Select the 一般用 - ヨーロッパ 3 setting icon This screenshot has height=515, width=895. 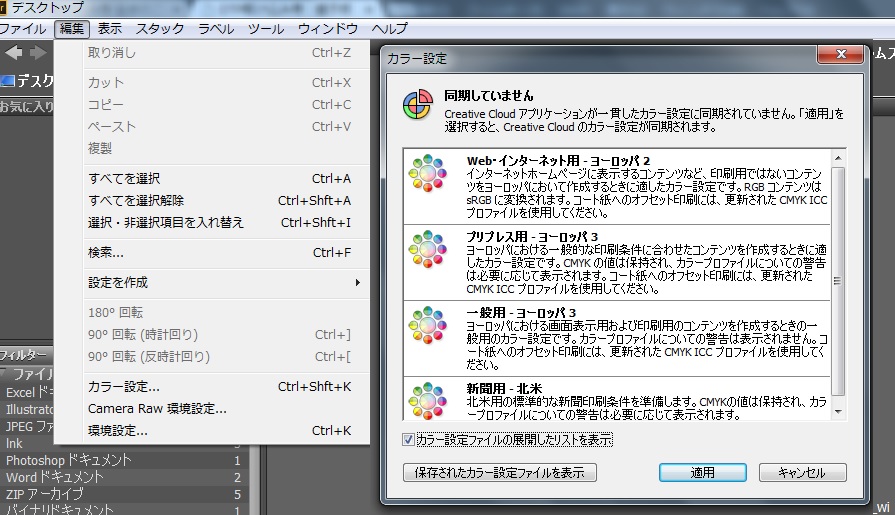[x=428, y=325]
